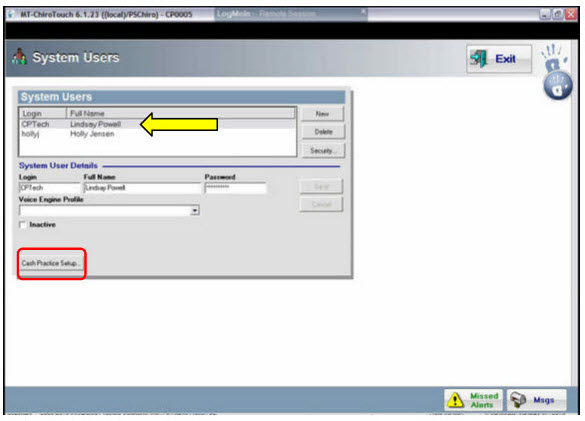The width and height of the screenshot is (585, 421).
Task: Open Cash Practice Setup
Action: point(51,263)
